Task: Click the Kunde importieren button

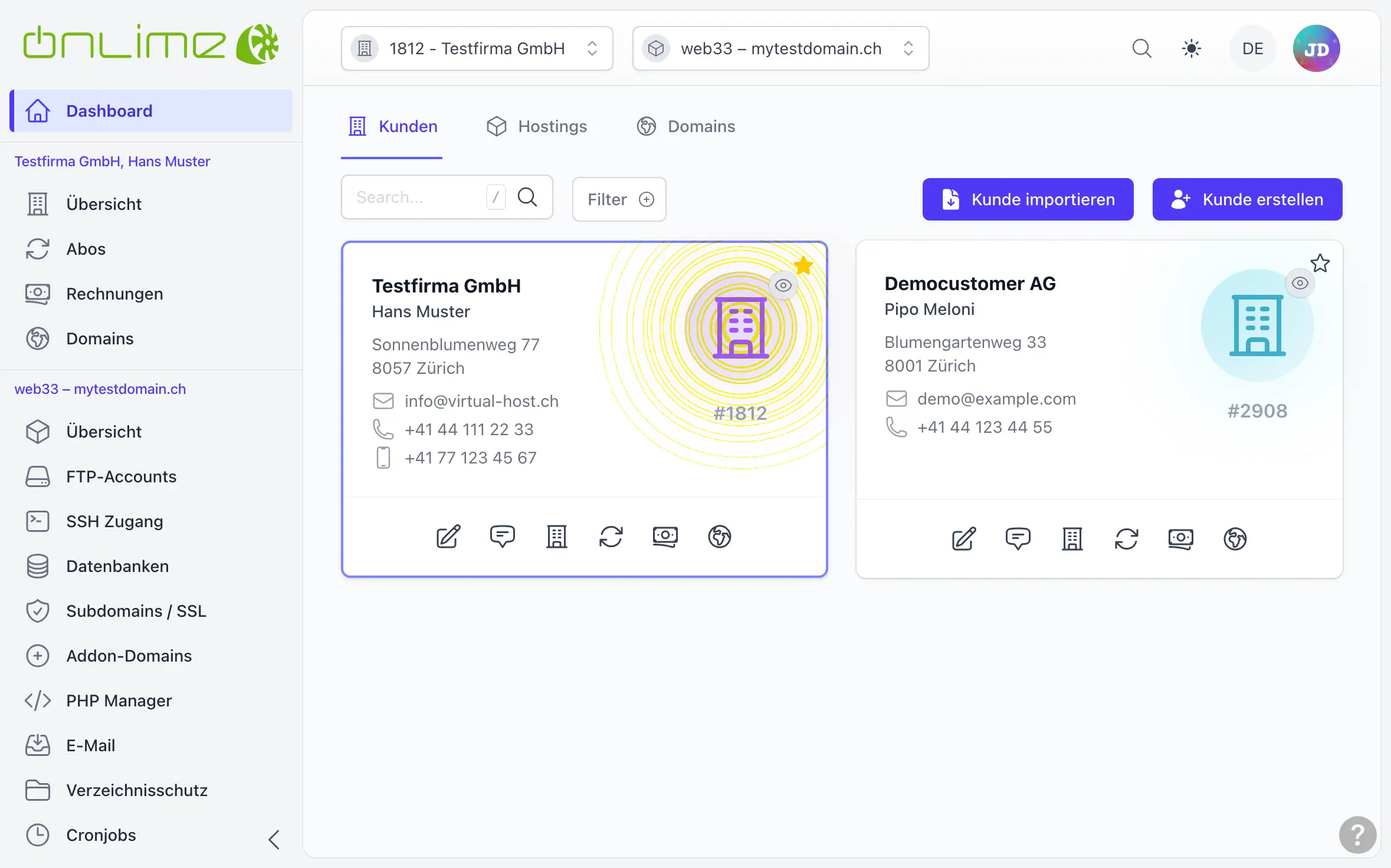Action: click(x=1028, y=199)
